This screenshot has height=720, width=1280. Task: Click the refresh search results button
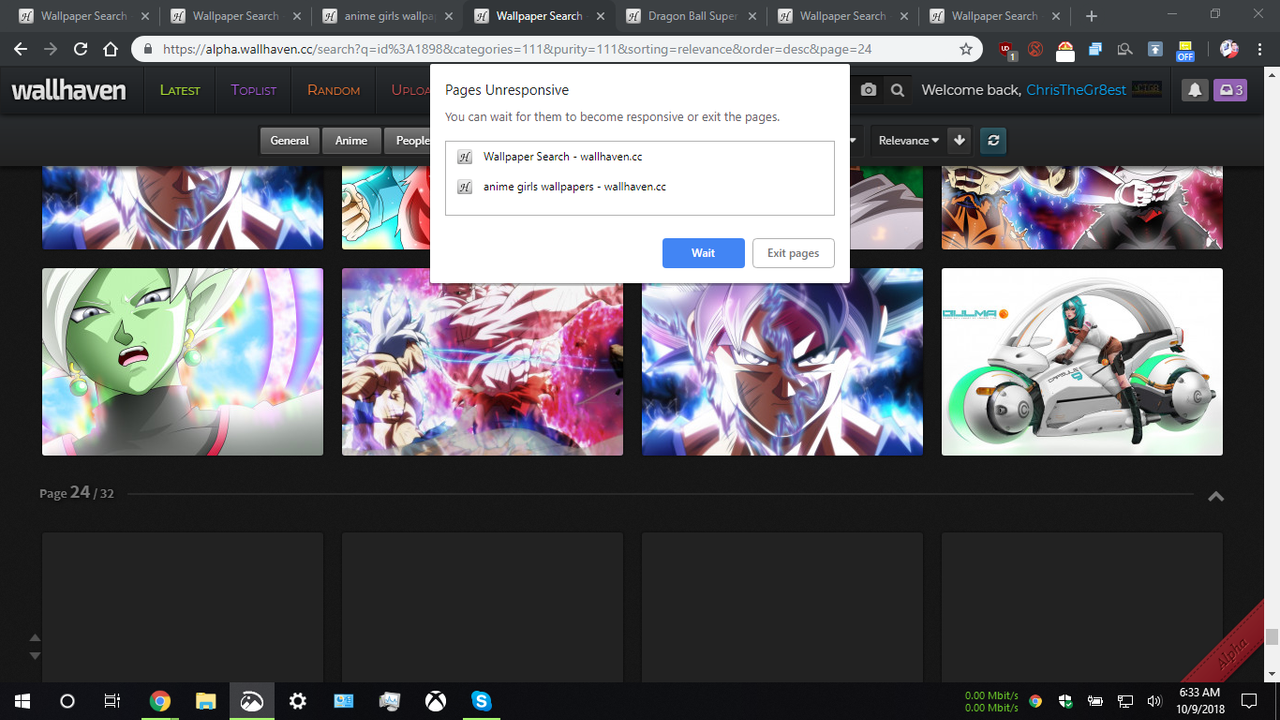(x=993, y=140)
